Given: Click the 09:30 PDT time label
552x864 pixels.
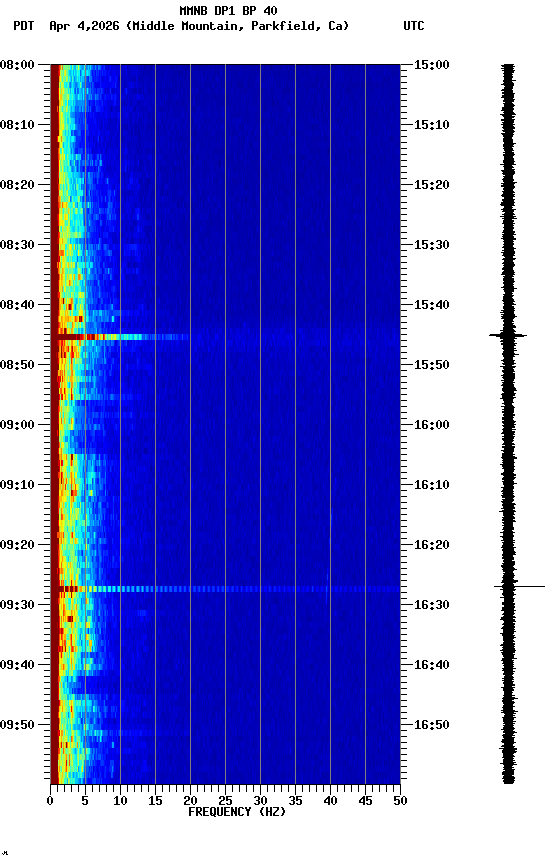Looking at the screenshot, I should [17, 605].
